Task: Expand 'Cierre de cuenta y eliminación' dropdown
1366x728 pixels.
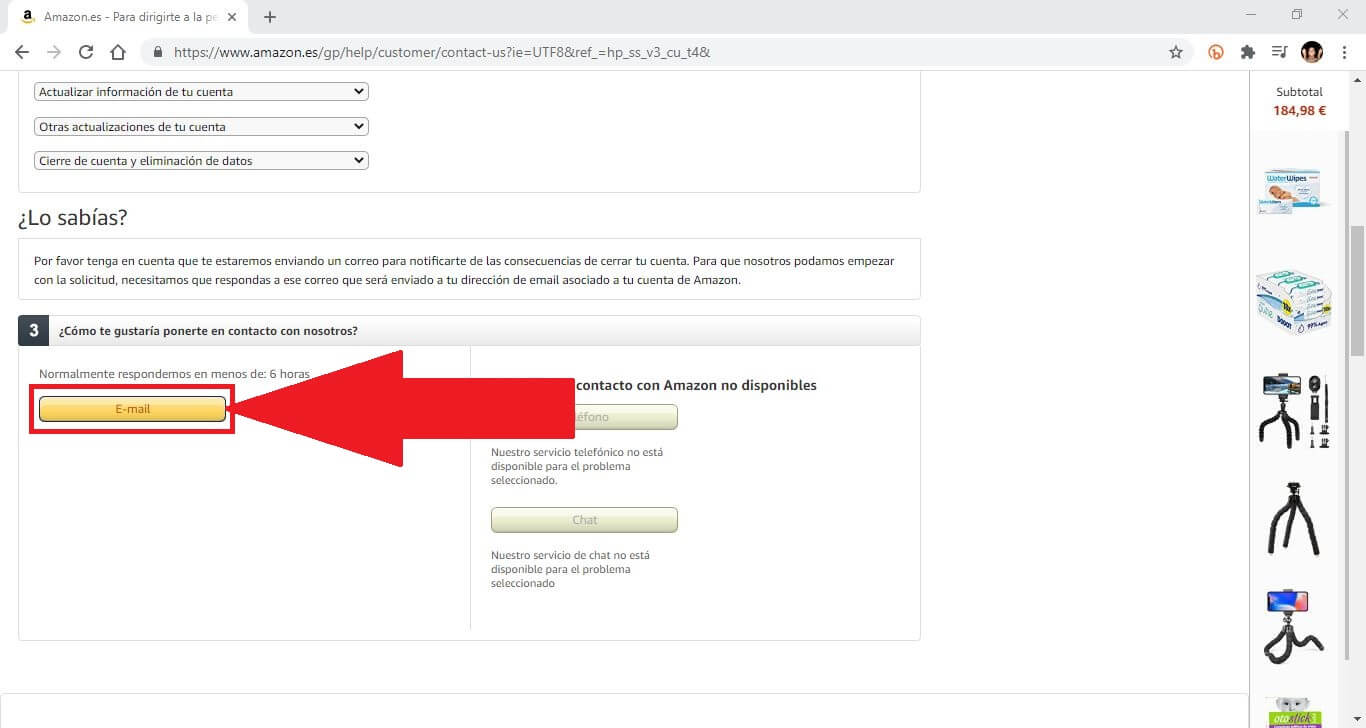Action: [201, 160]
